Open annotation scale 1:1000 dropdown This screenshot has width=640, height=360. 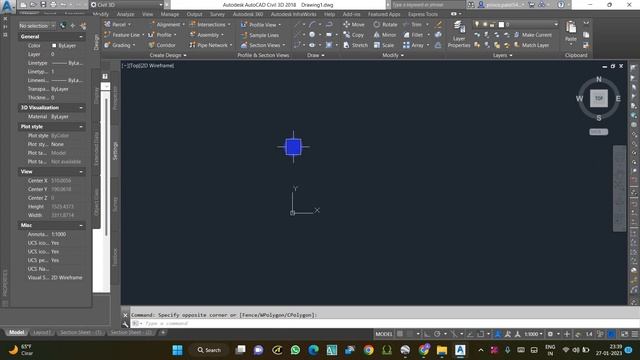pyautogui.click(x=533, y=334)
